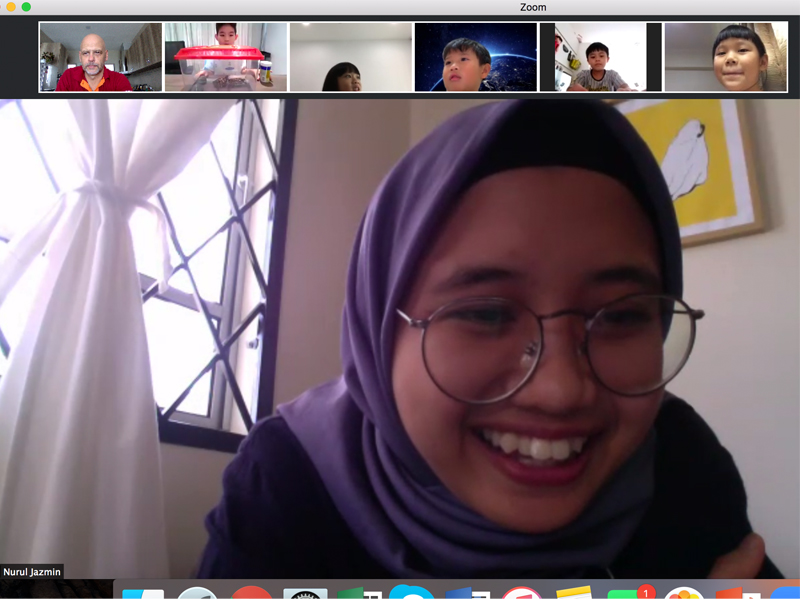The height and width of the screenshot is (600, 800).
Task: Open Photos from the Dock
Action: [684, 593]
